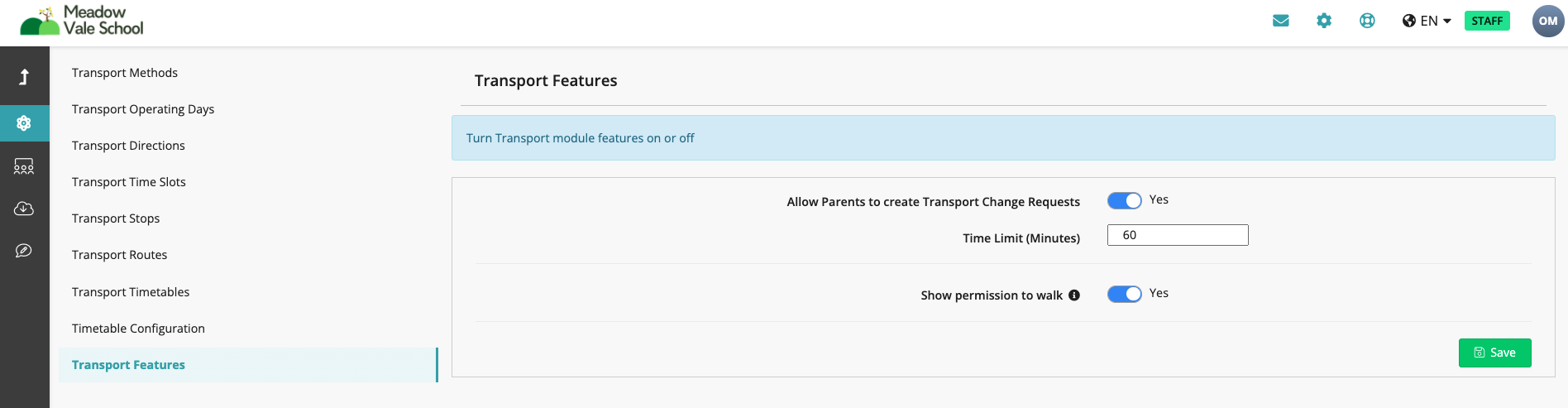Viewport: 1568px width, 408px height.
Task: Open the settings gear in header
Action: point(1324,21)
